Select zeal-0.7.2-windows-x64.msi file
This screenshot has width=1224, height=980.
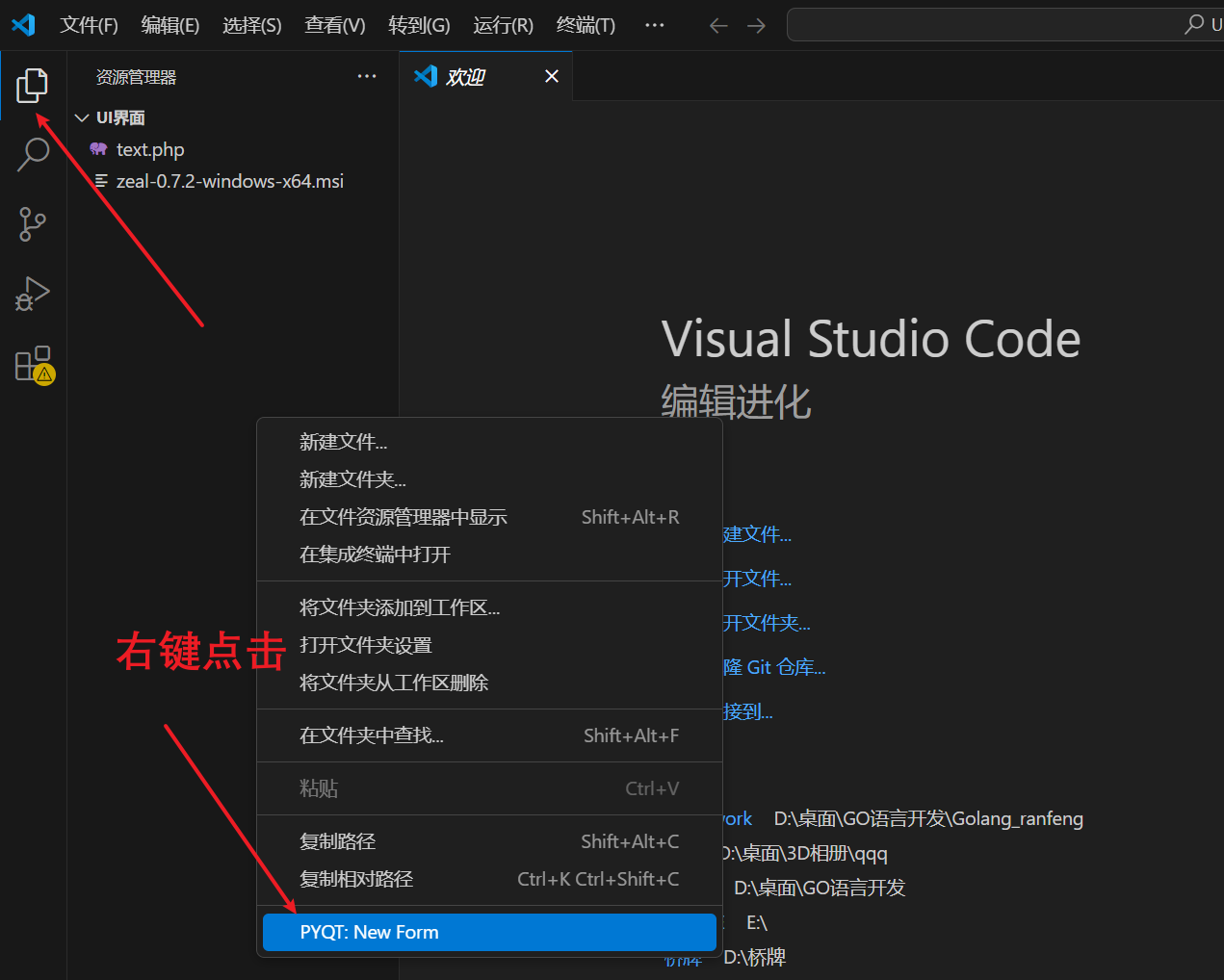click(233, 181)
